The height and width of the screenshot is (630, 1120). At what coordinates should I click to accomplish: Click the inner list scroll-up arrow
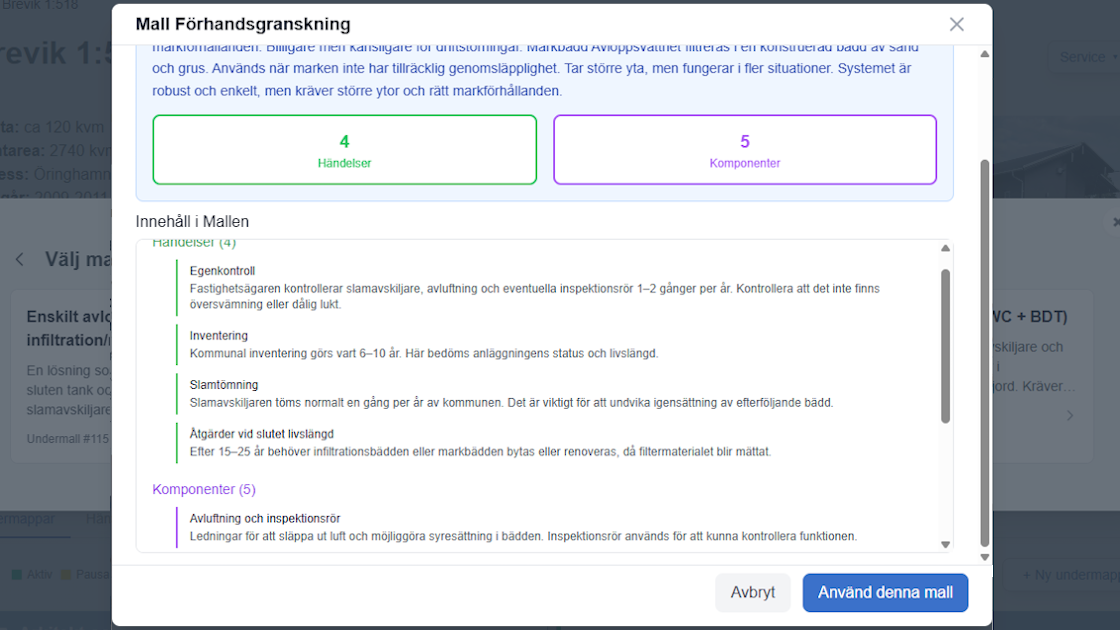tap(945, 249)
